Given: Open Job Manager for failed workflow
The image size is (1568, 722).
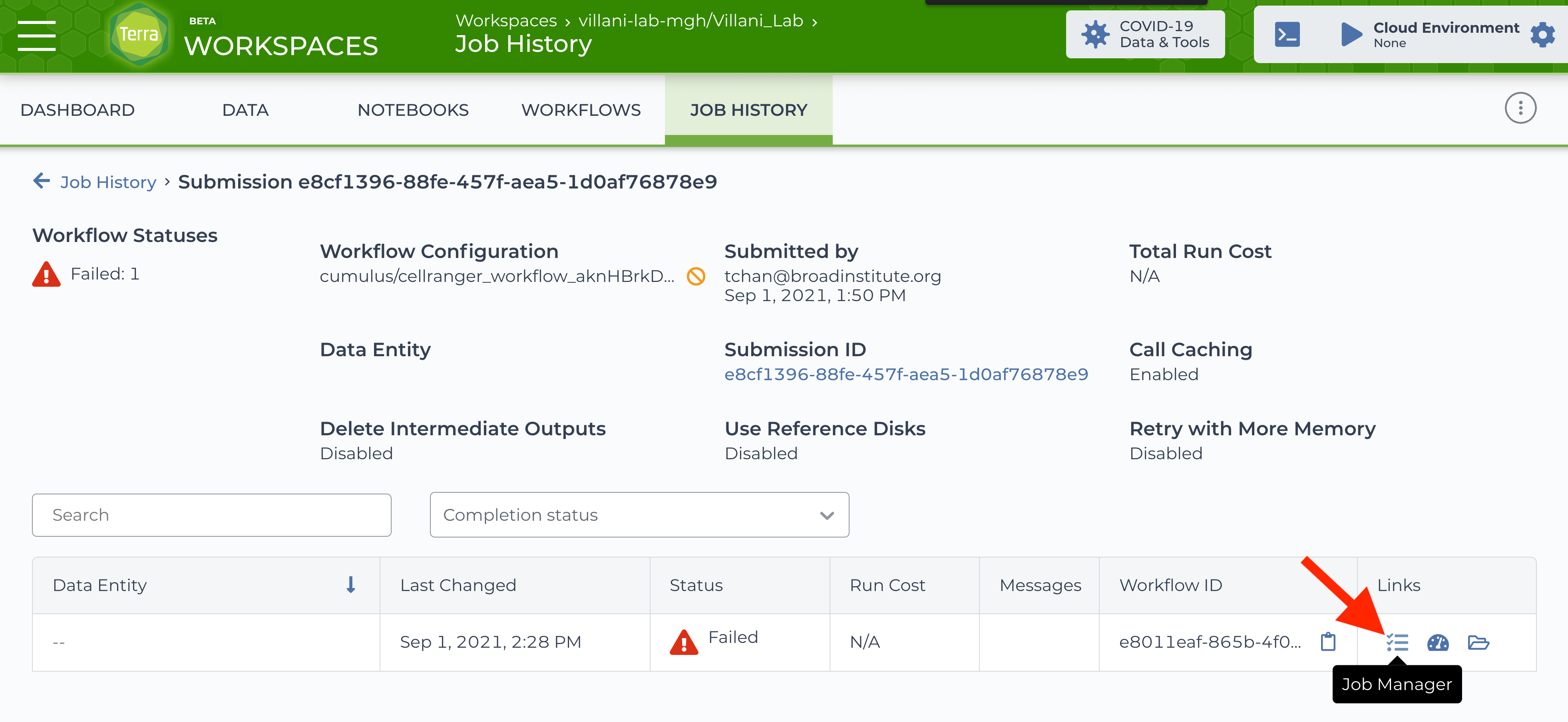Looking at the screenshot, I should click(1397, 642).
